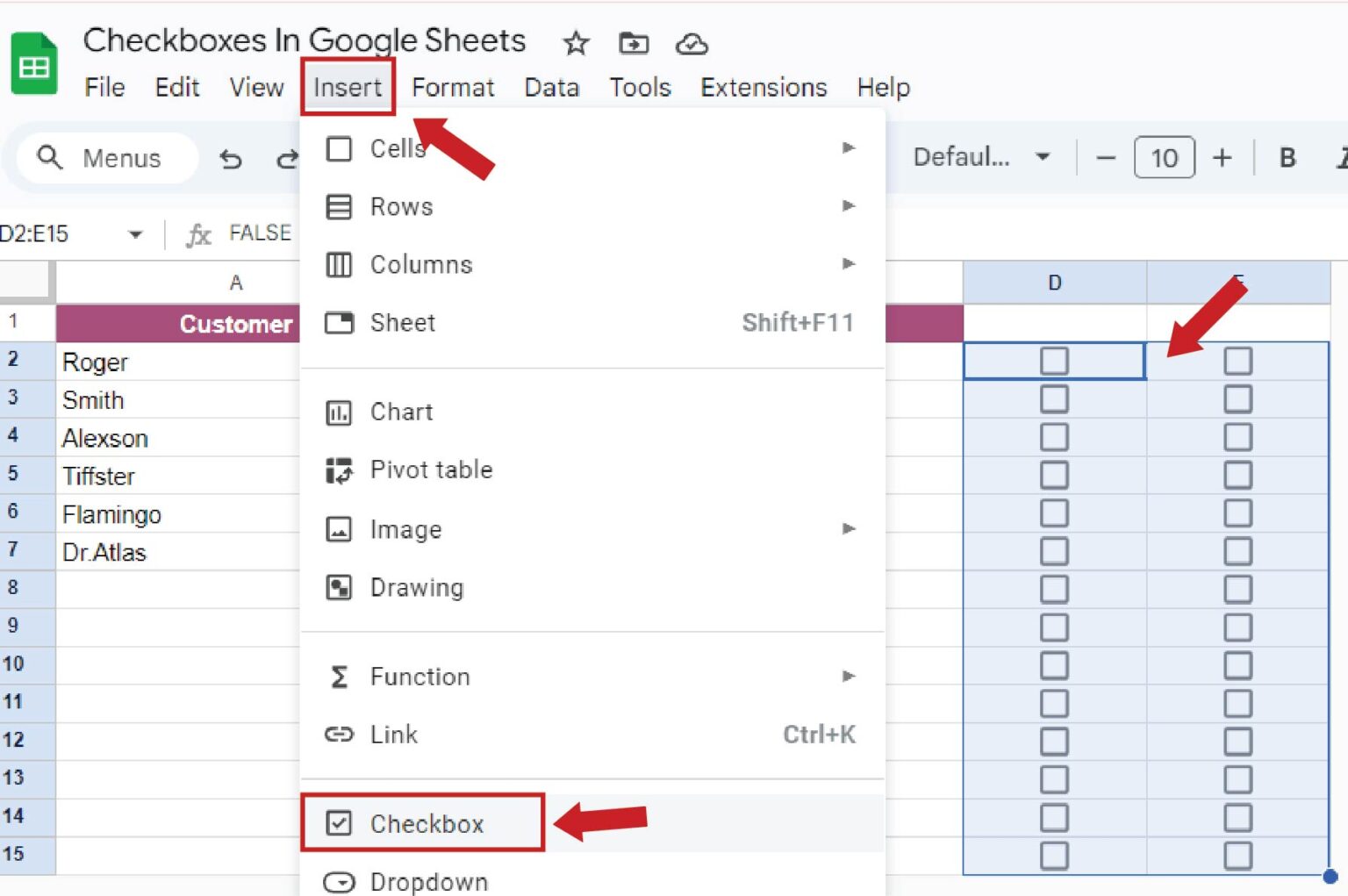Screen dimensions: 1348x896
Task: Star this spreadsheet
Action: click(576, 43)
